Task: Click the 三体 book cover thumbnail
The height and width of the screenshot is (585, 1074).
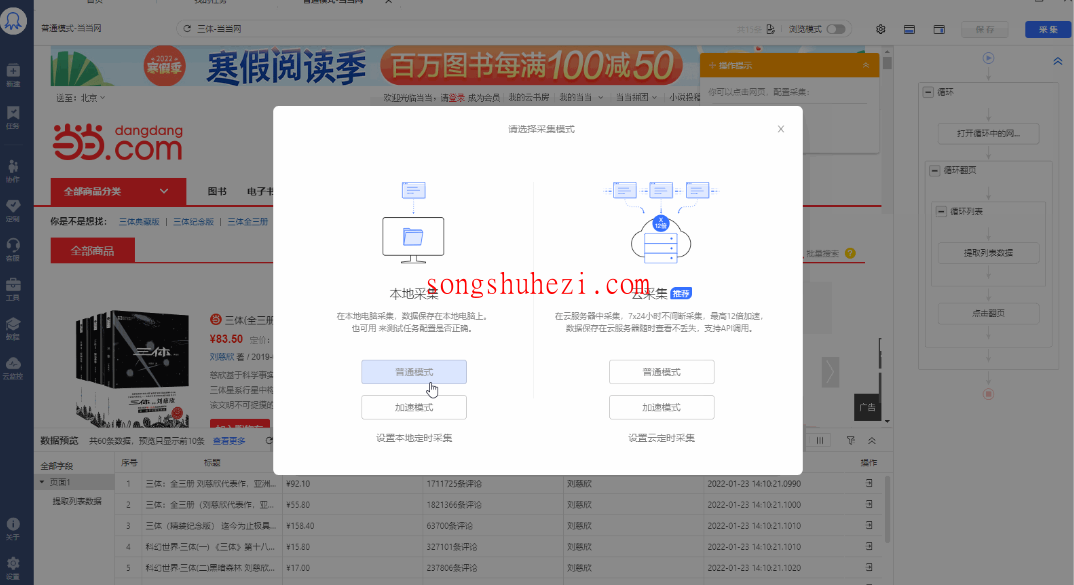Action: 132,369
